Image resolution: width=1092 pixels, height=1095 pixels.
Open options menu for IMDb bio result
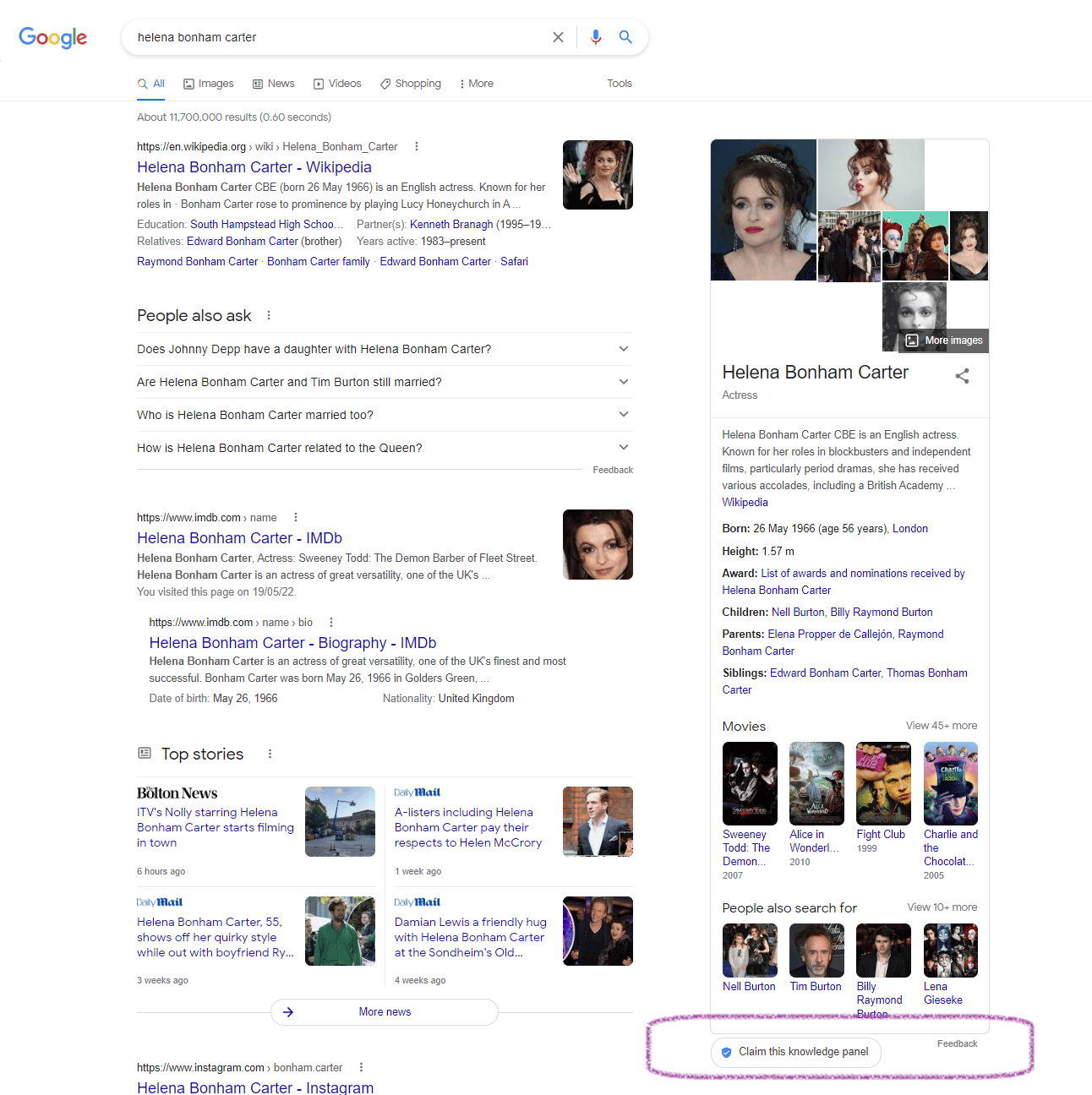tap(331, 622)
